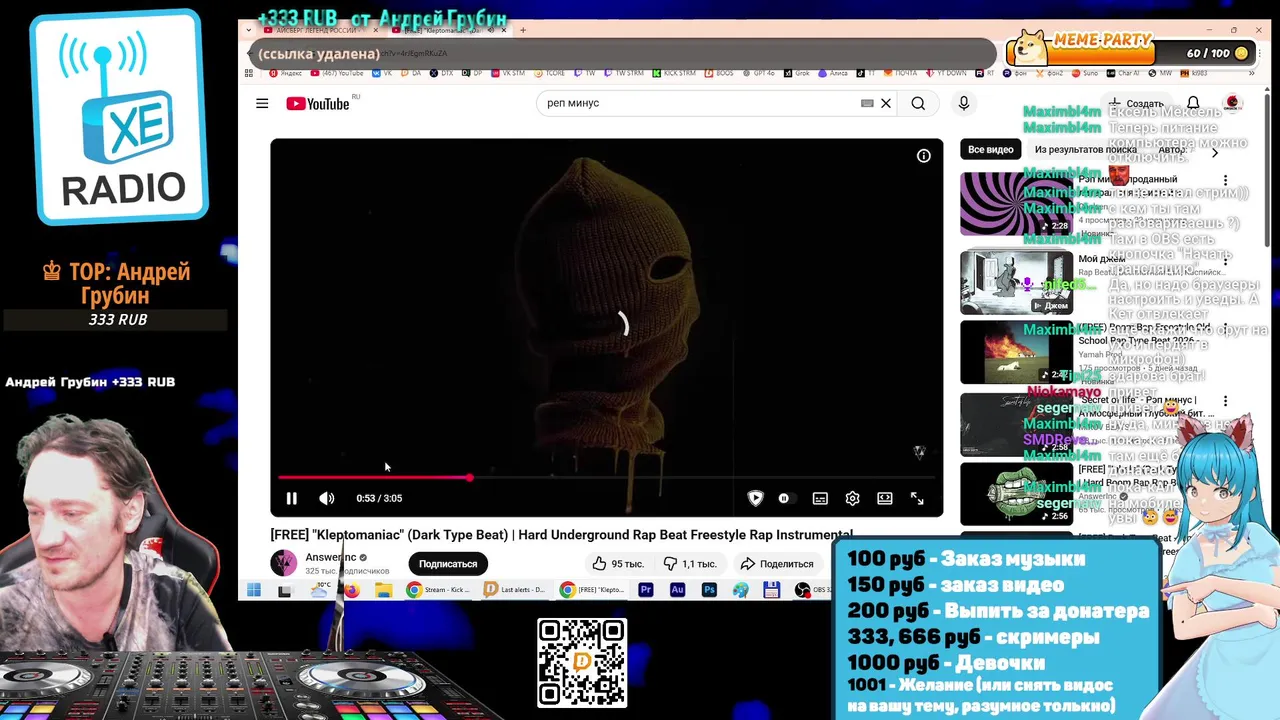
Task: Open the Grok bookmark
Action: tap(796, 73)
